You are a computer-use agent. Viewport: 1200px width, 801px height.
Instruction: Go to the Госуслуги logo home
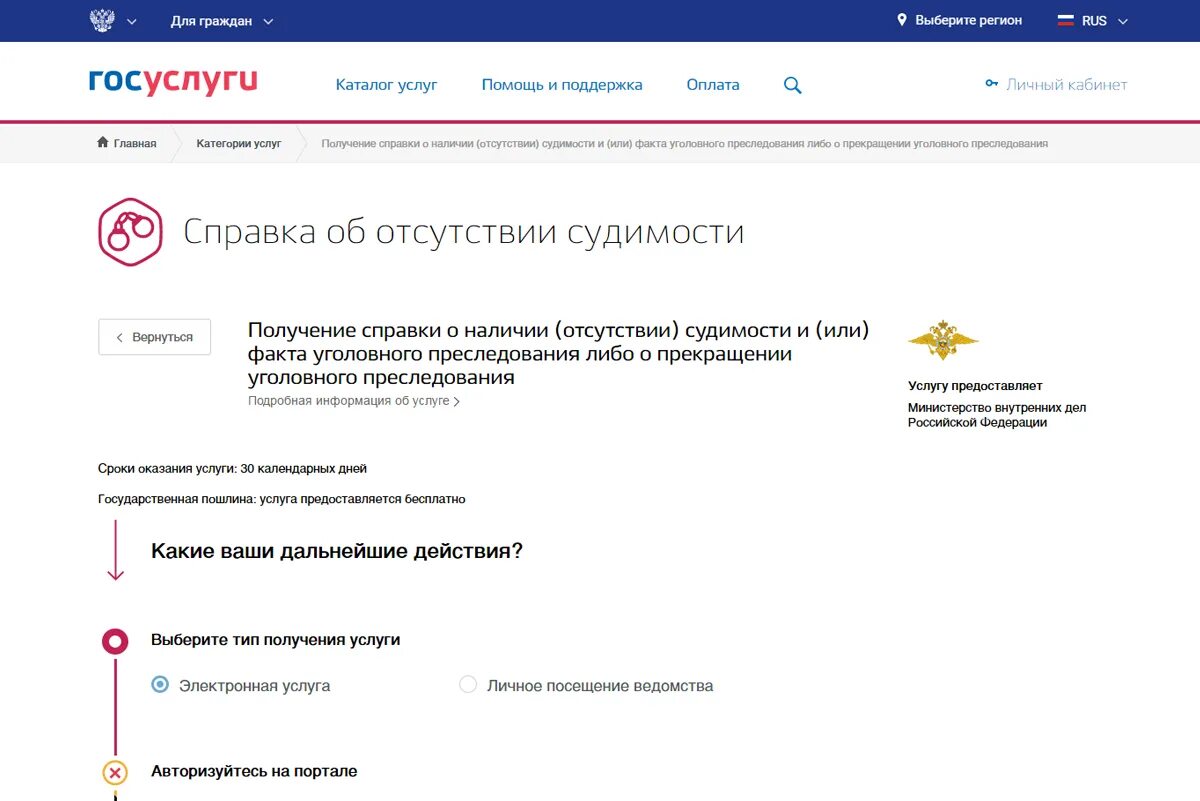(173, 82)
